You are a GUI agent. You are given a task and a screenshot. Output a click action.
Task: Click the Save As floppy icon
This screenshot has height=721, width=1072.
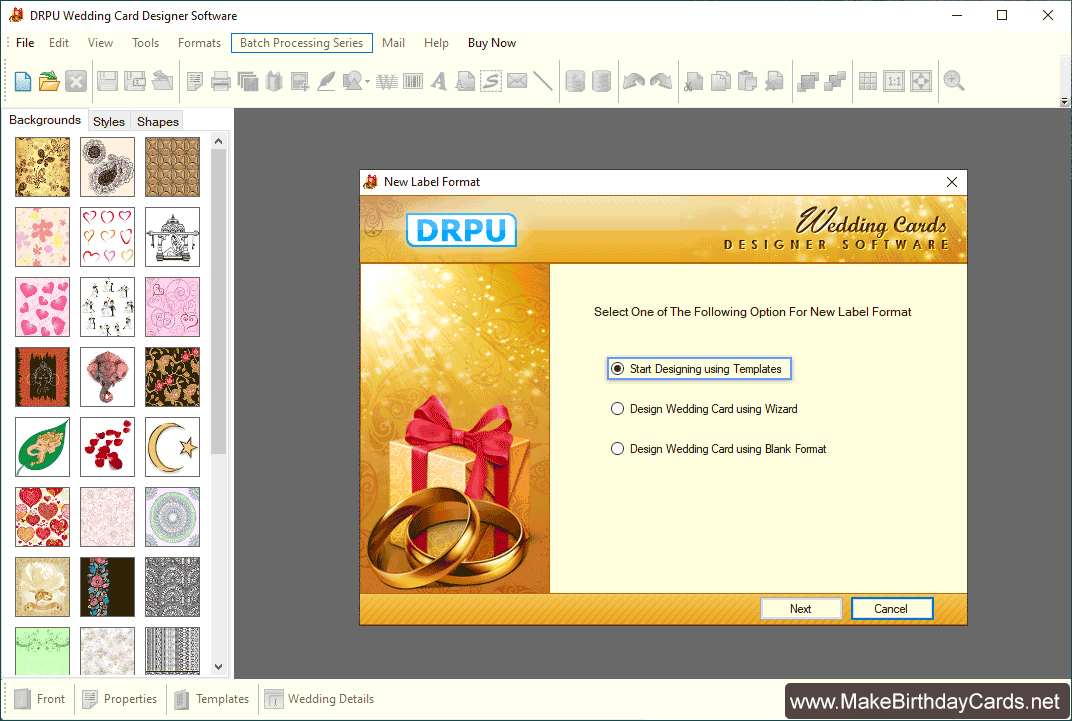coord(135,81)
